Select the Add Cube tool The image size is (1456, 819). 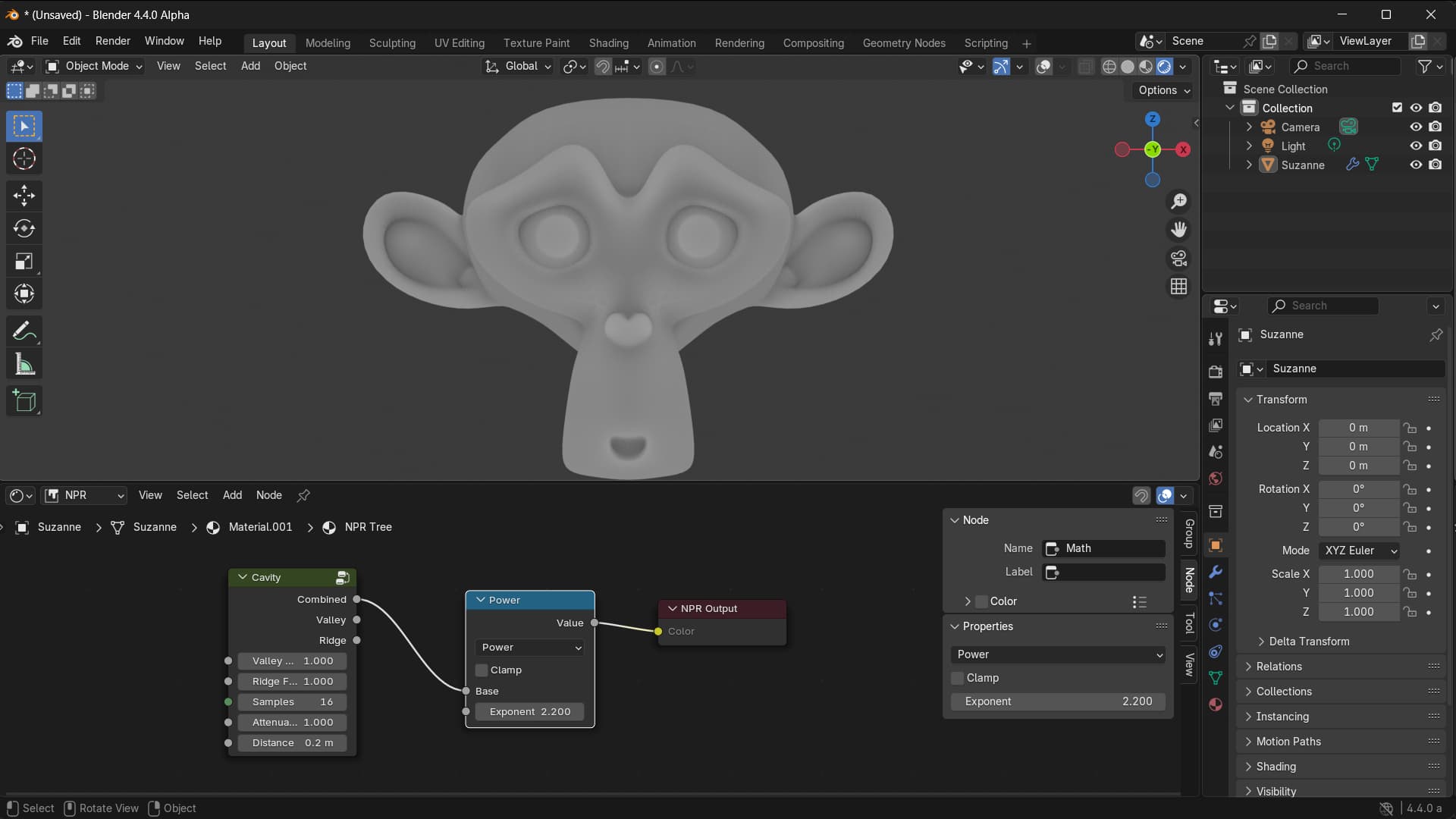24,401
